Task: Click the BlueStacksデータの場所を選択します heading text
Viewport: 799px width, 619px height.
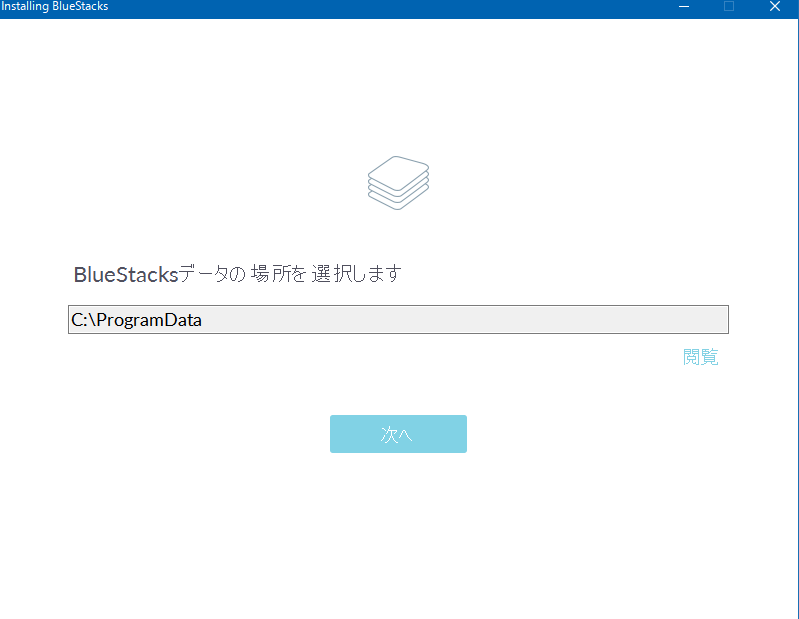Action: click(x=238, y=274)
